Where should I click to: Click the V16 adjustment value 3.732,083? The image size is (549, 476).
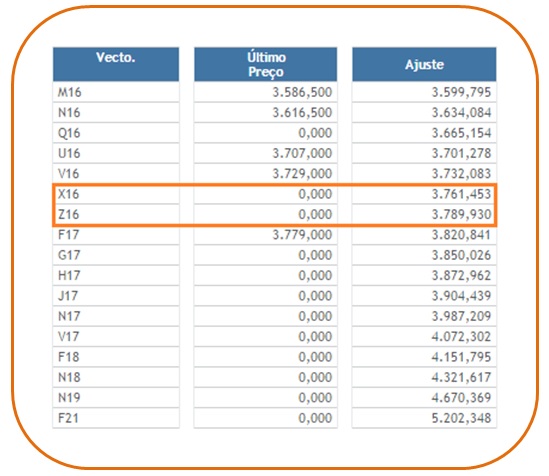pos(461,173)
